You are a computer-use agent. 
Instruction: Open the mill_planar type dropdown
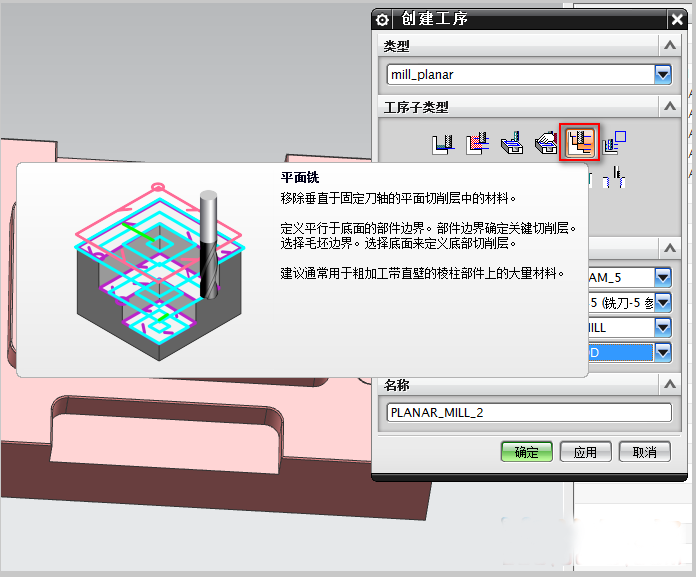[662, 74]
